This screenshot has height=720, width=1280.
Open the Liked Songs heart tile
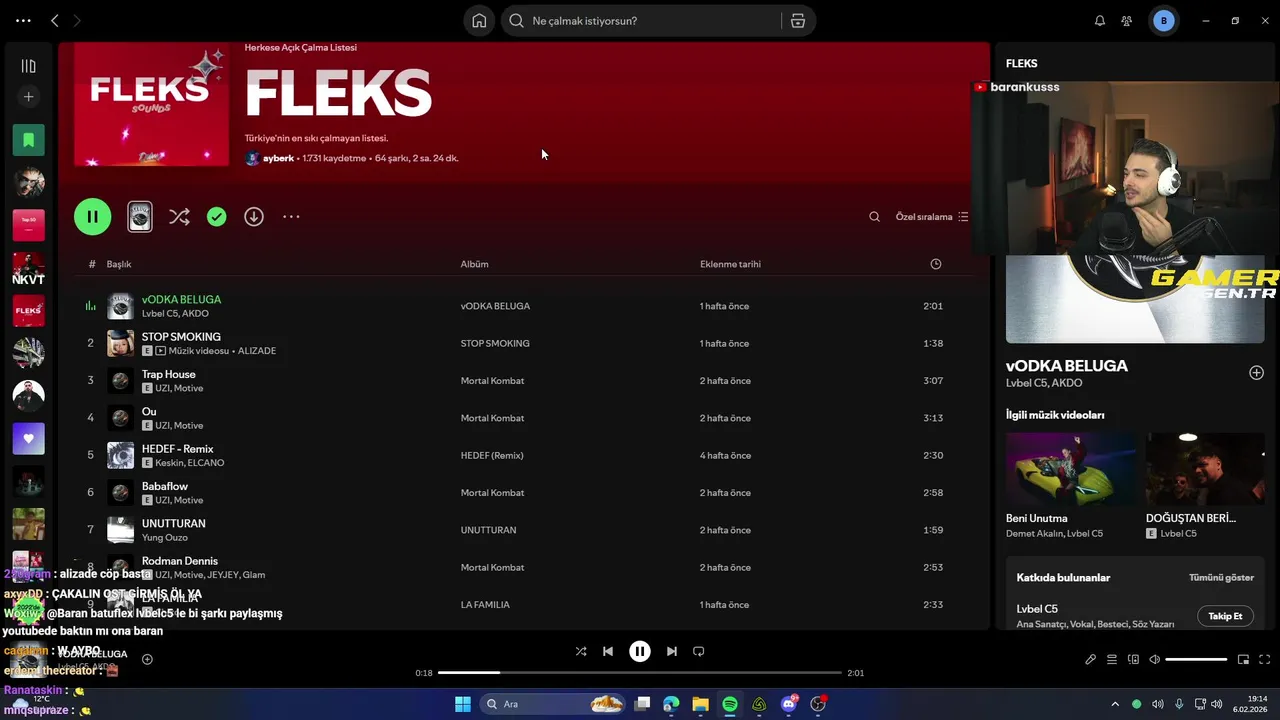(28, 438)
